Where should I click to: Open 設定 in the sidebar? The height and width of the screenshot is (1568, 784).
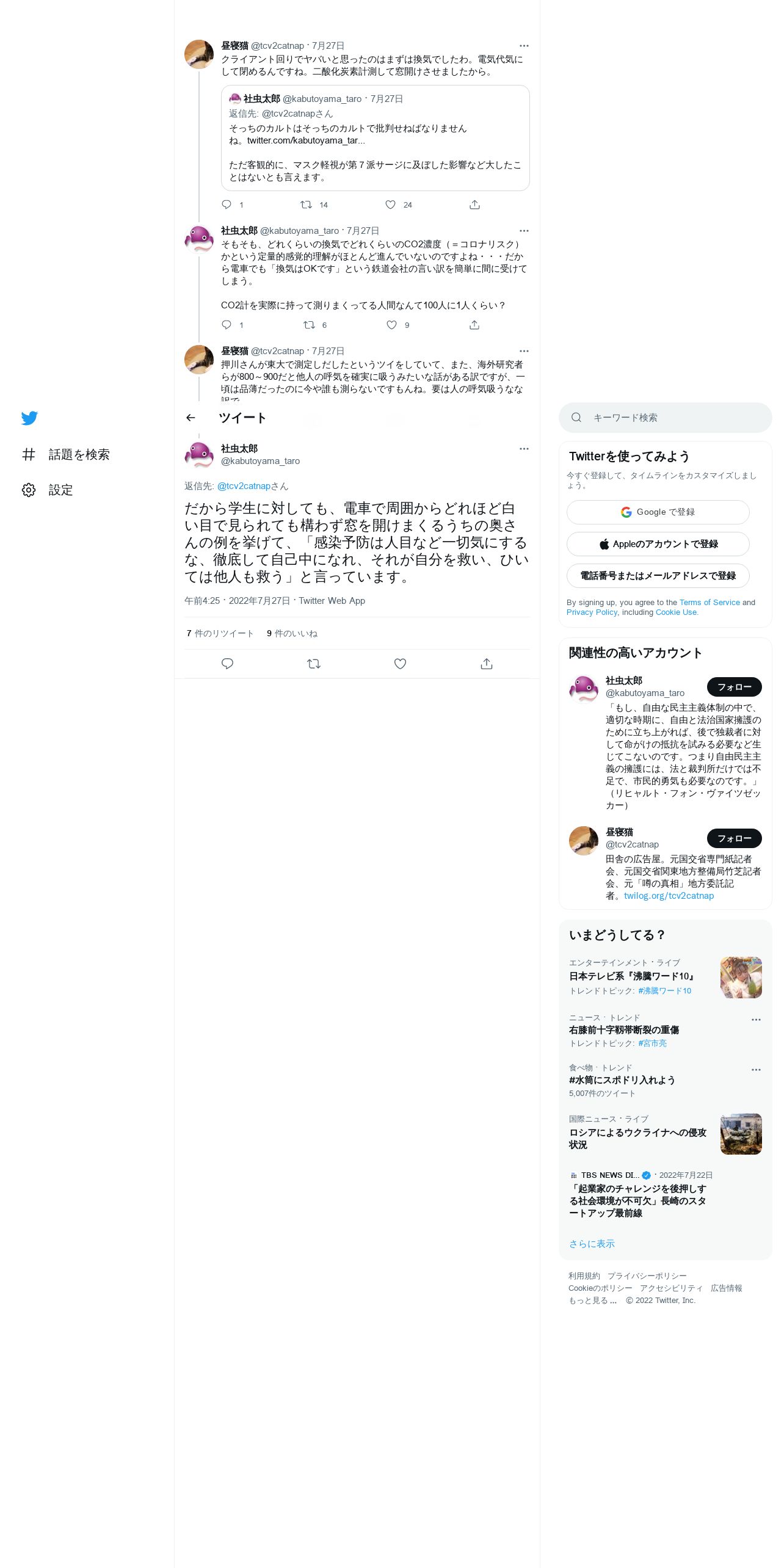48,490
